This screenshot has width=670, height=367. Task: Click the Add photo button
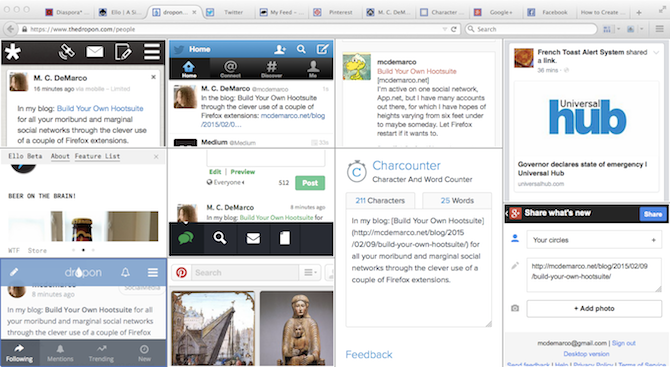click(594, 308)
